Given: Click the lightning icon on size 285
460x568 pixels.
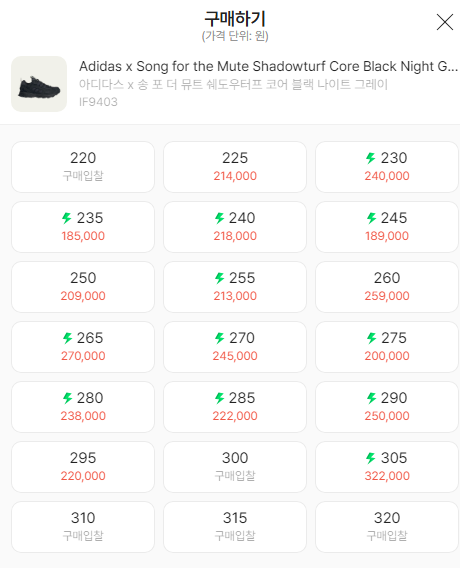Looking at the screenshot, I should pyautogui.click(x=219, y=398).
